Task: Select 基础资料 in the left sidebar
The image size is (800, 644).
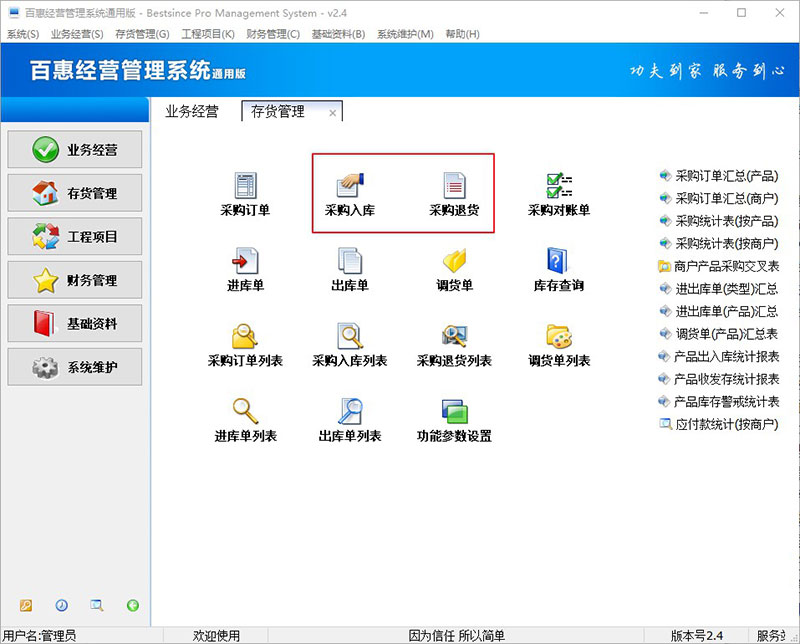Action: [x=74, y=324]
